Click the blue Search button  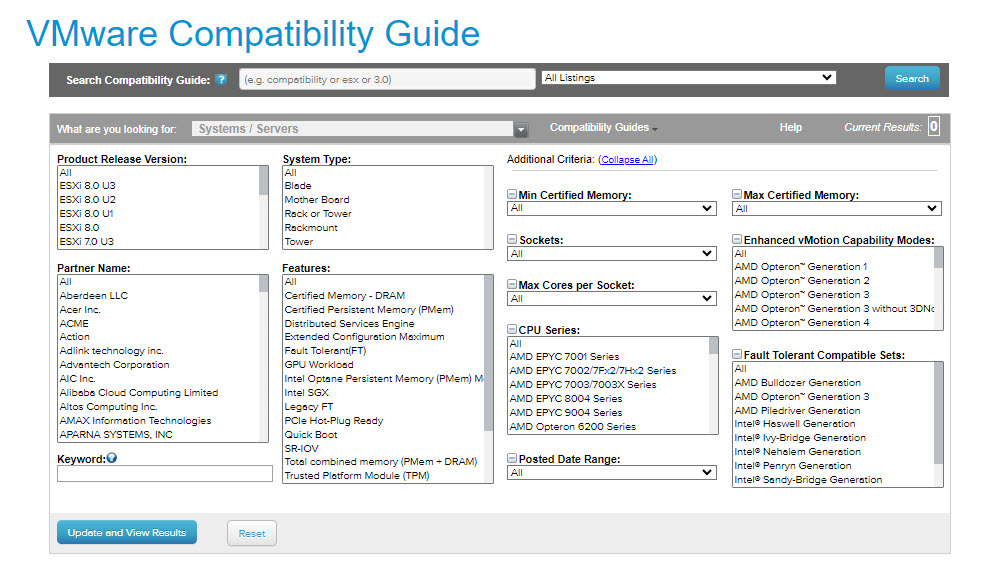(912, 79)
